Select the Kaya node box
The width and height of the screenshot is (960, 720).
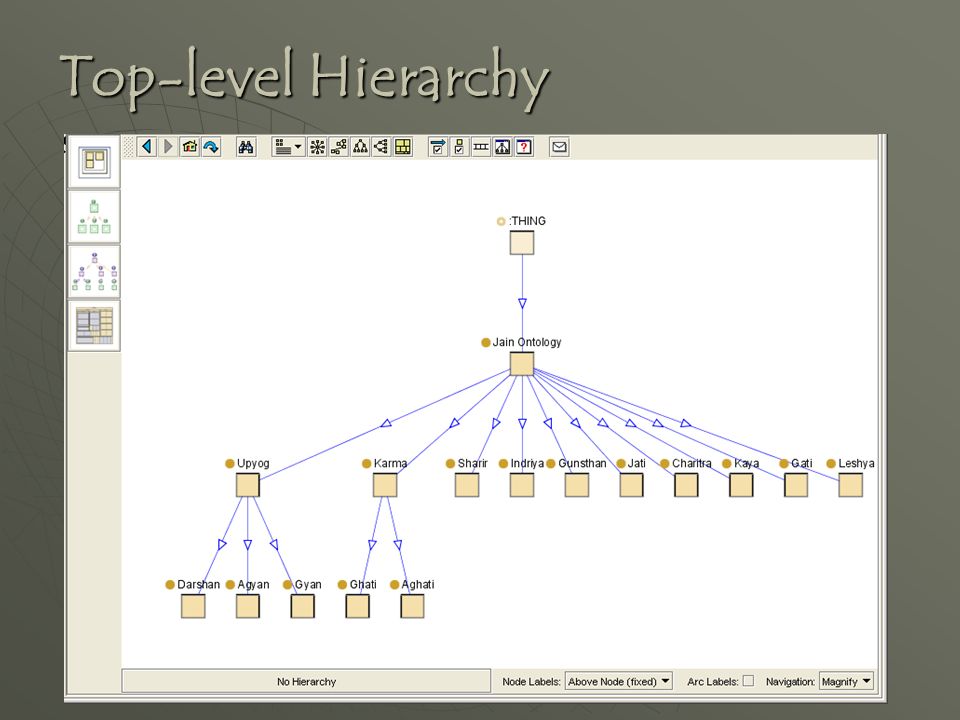tap(741, 485)
